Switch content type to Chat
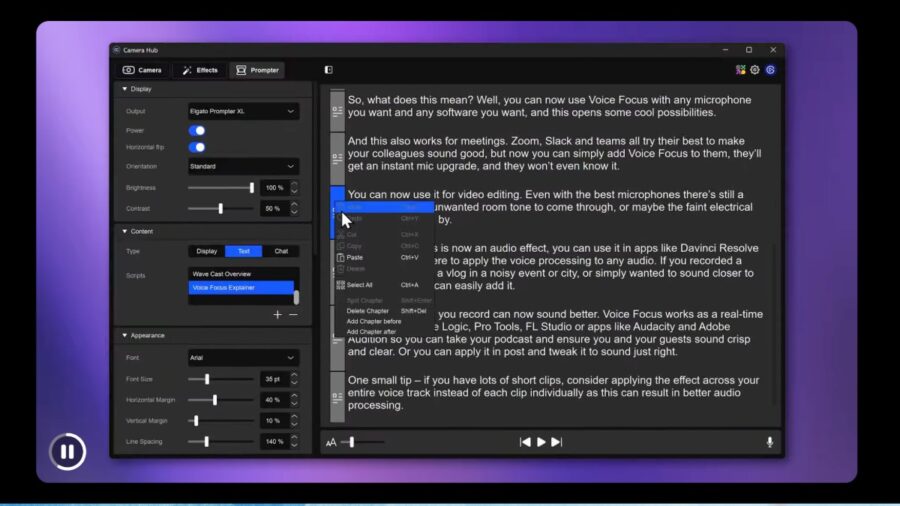This screenshot has height=506, width=900. point(281,251)
